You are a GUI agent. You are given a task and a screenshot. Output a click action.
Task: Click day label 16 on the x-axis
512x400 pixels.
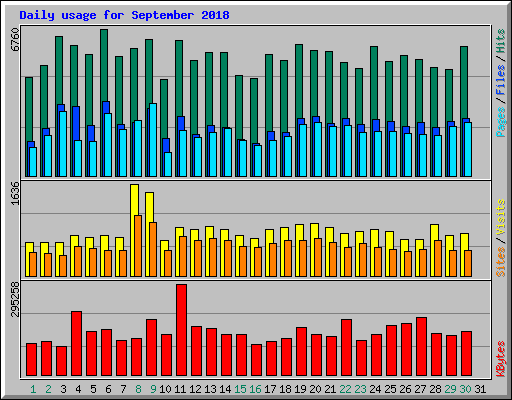255,389
